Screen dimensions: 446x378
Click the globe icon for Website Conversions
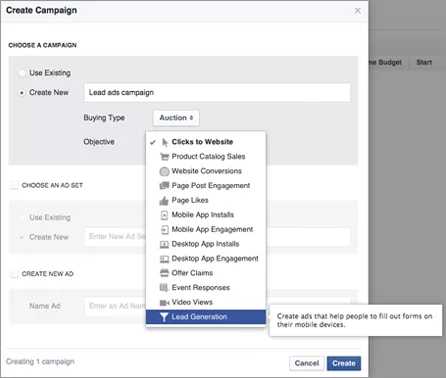164,171
